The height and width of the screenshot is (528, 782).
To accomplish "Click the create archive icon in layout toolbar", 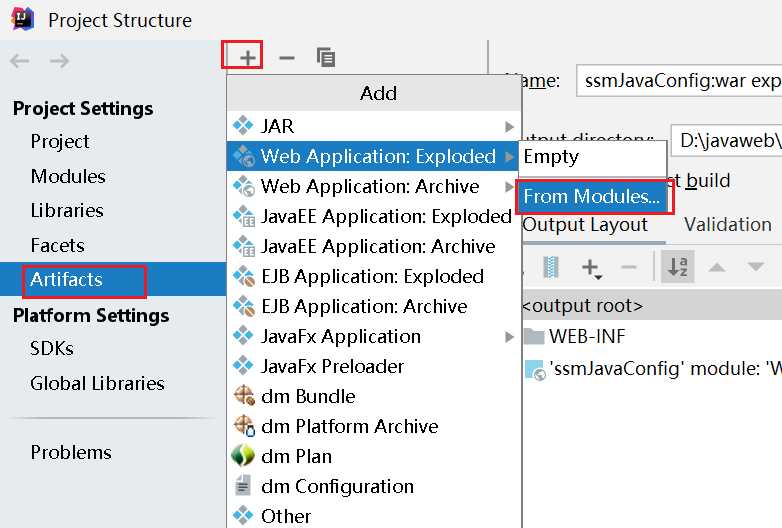I will (551, 267).
